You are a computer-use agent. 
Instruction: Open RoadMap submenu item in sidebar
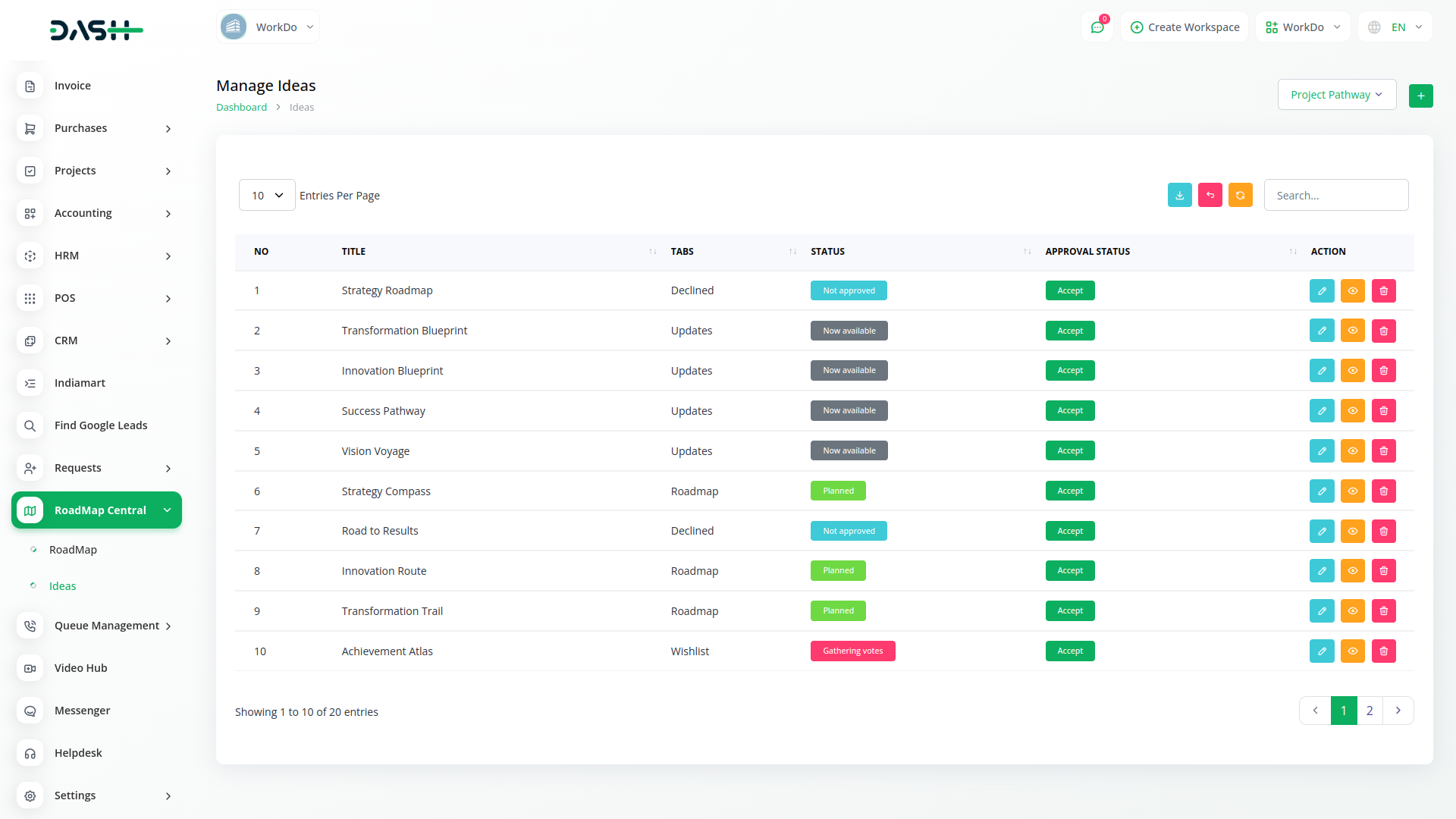coord(73,550)
